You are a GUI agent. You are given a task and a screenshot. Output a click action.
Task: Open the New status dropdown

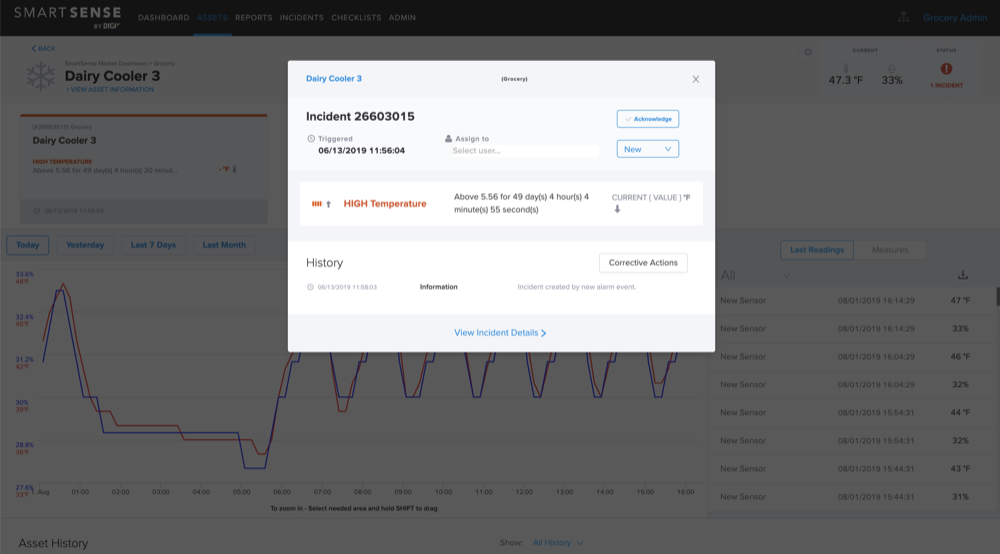pos(647,149)
